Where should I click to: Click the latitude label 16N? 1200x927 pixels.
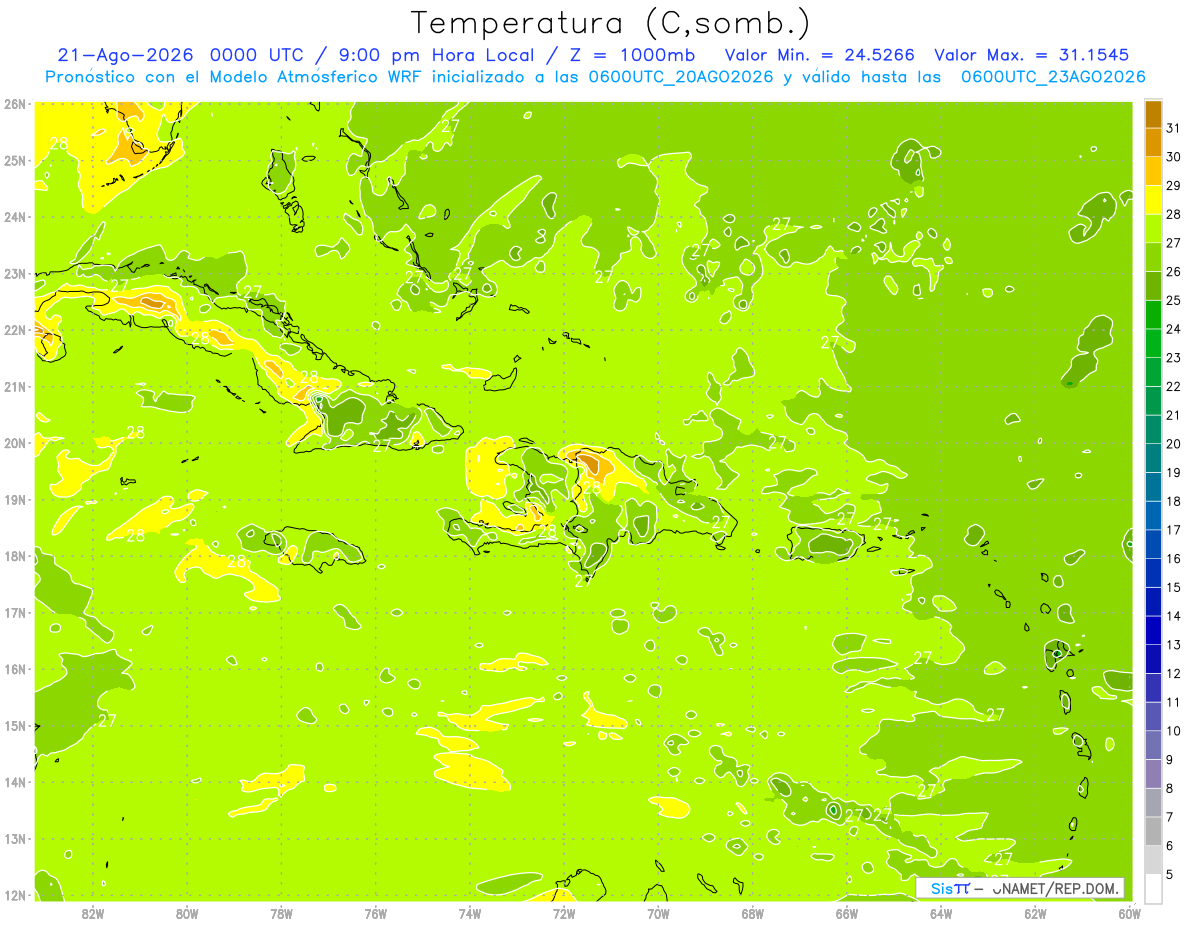(15, 669)
